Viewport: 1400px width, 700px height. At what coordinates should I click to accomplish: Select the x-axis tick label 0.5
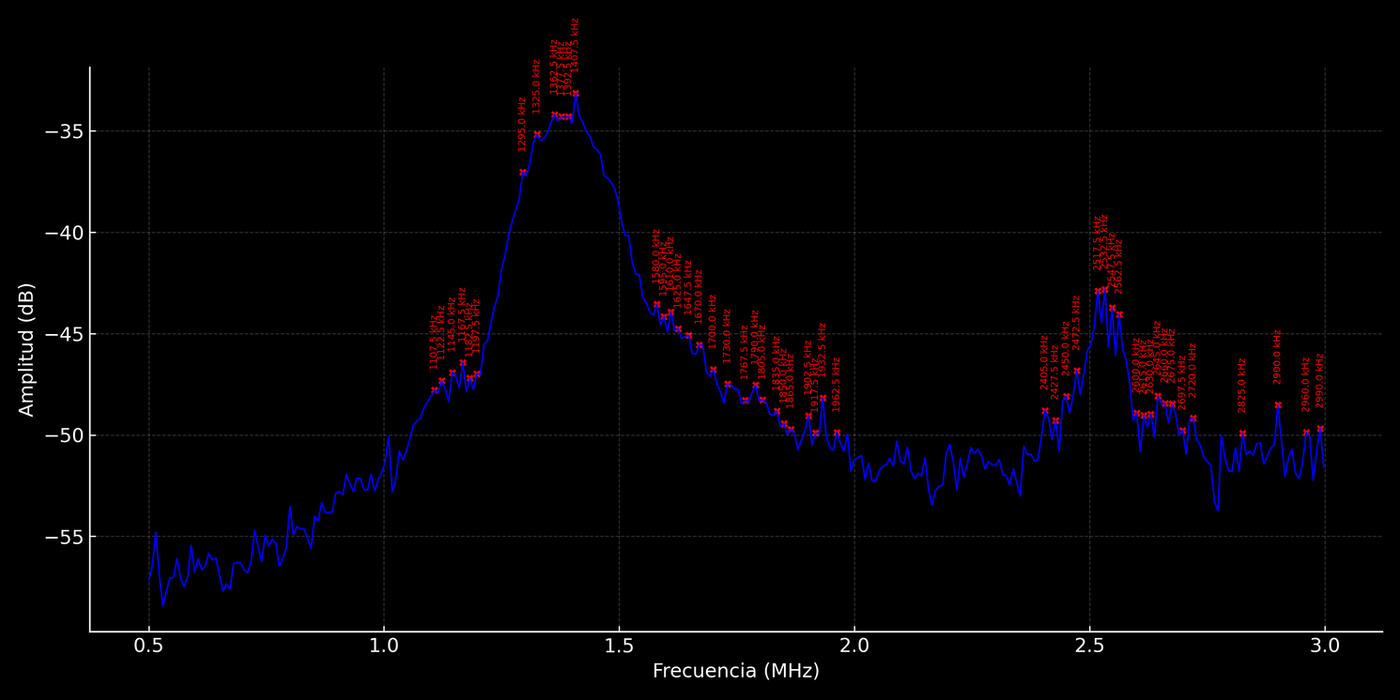(x=149, y=647)
